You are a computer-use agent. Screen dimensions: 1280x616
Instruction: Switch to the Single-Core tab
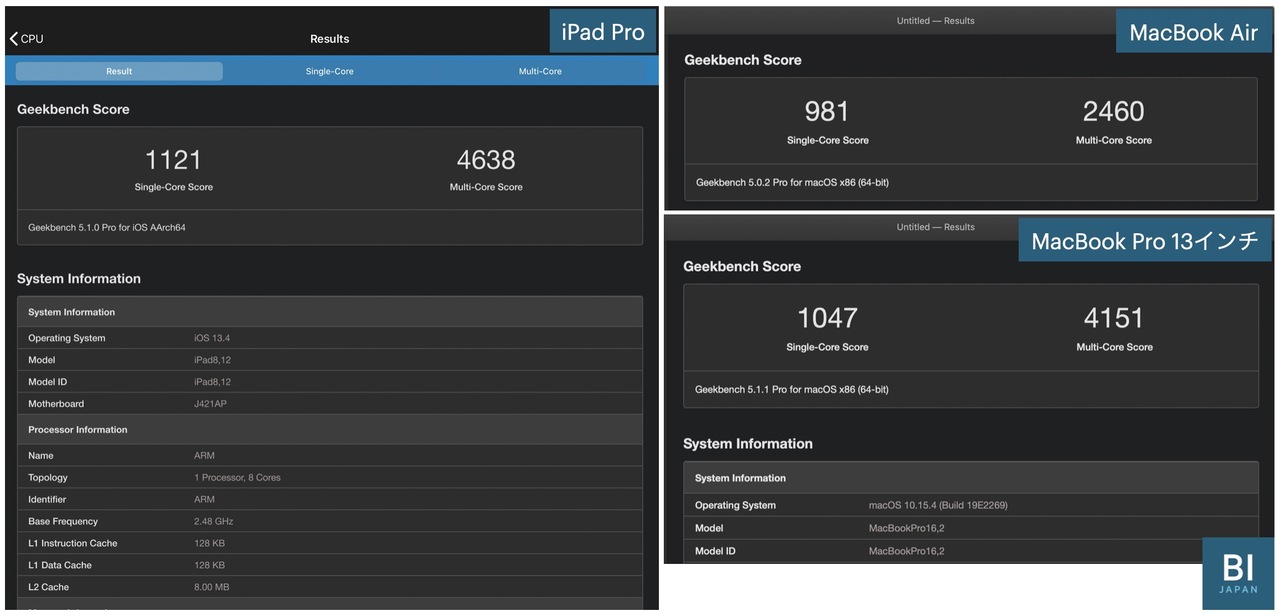point(329,71)
